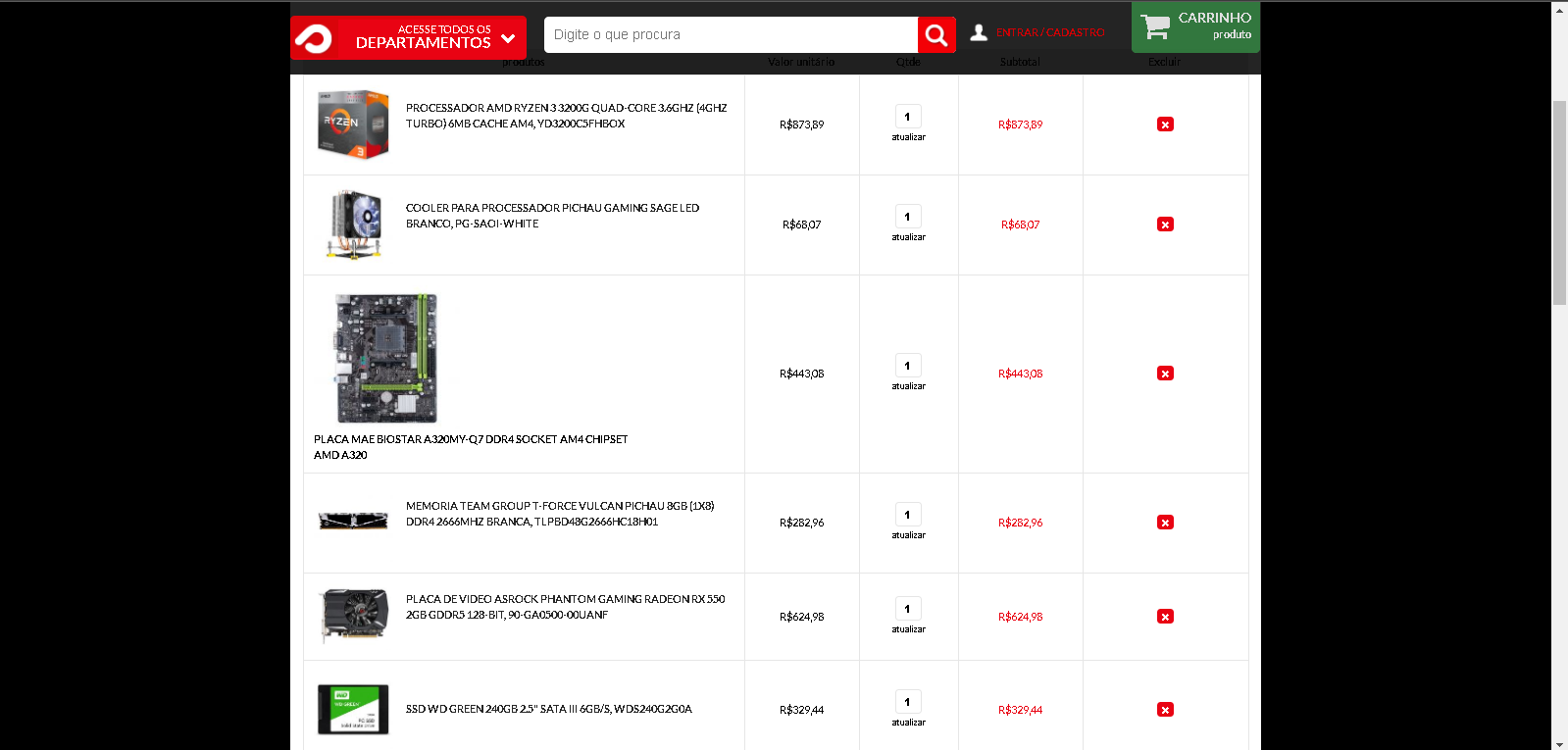Screen dimensions: 1568x750
Task: Click the Pichau logo icon
Action: [314, 38]
